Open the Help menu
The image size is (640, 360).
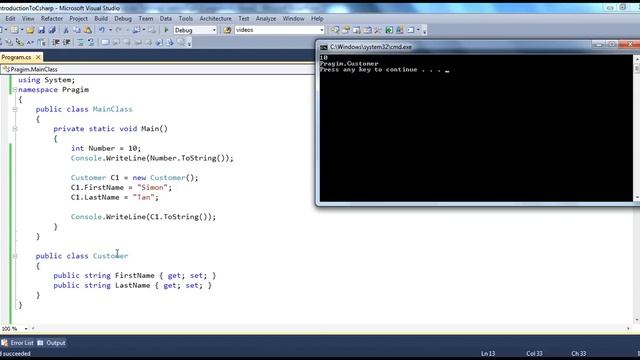tap(317, 18)
